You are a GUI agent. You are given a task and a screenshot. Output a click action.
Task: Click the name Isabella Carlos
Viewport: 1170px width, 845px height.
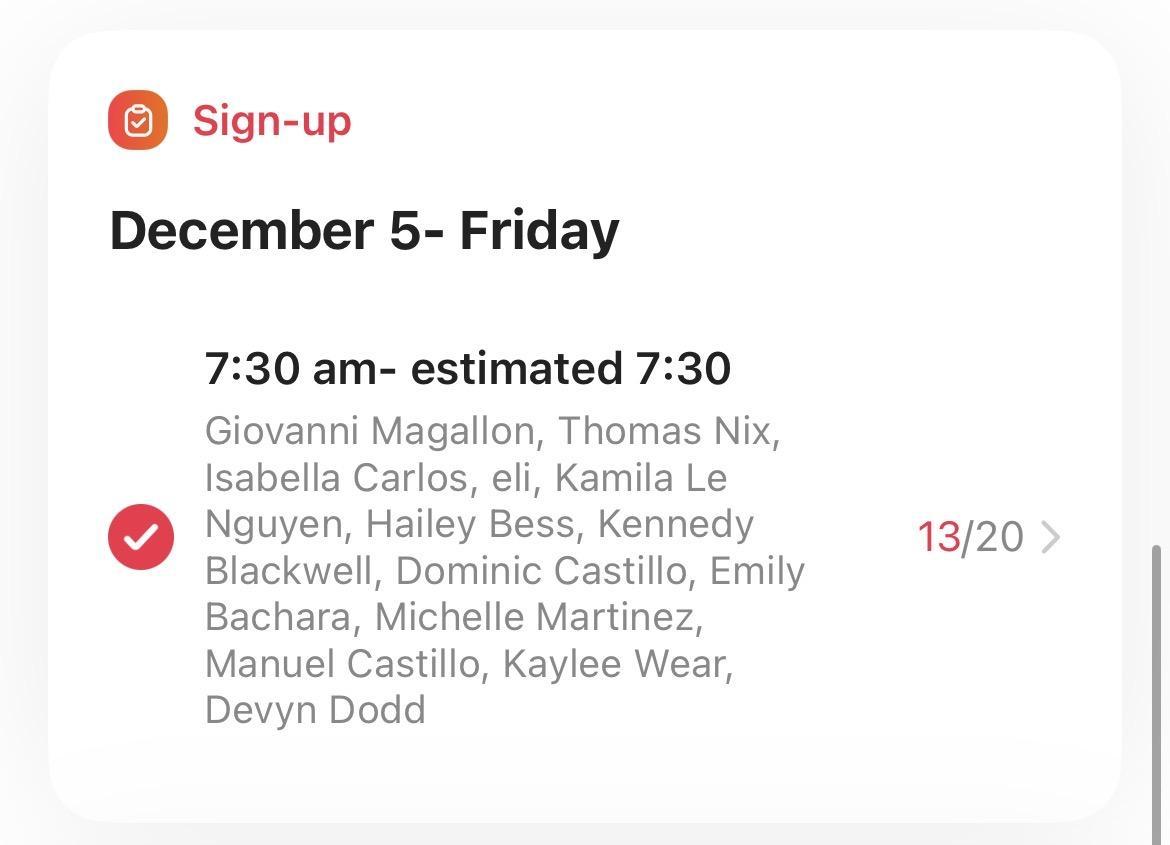(336, 478)
